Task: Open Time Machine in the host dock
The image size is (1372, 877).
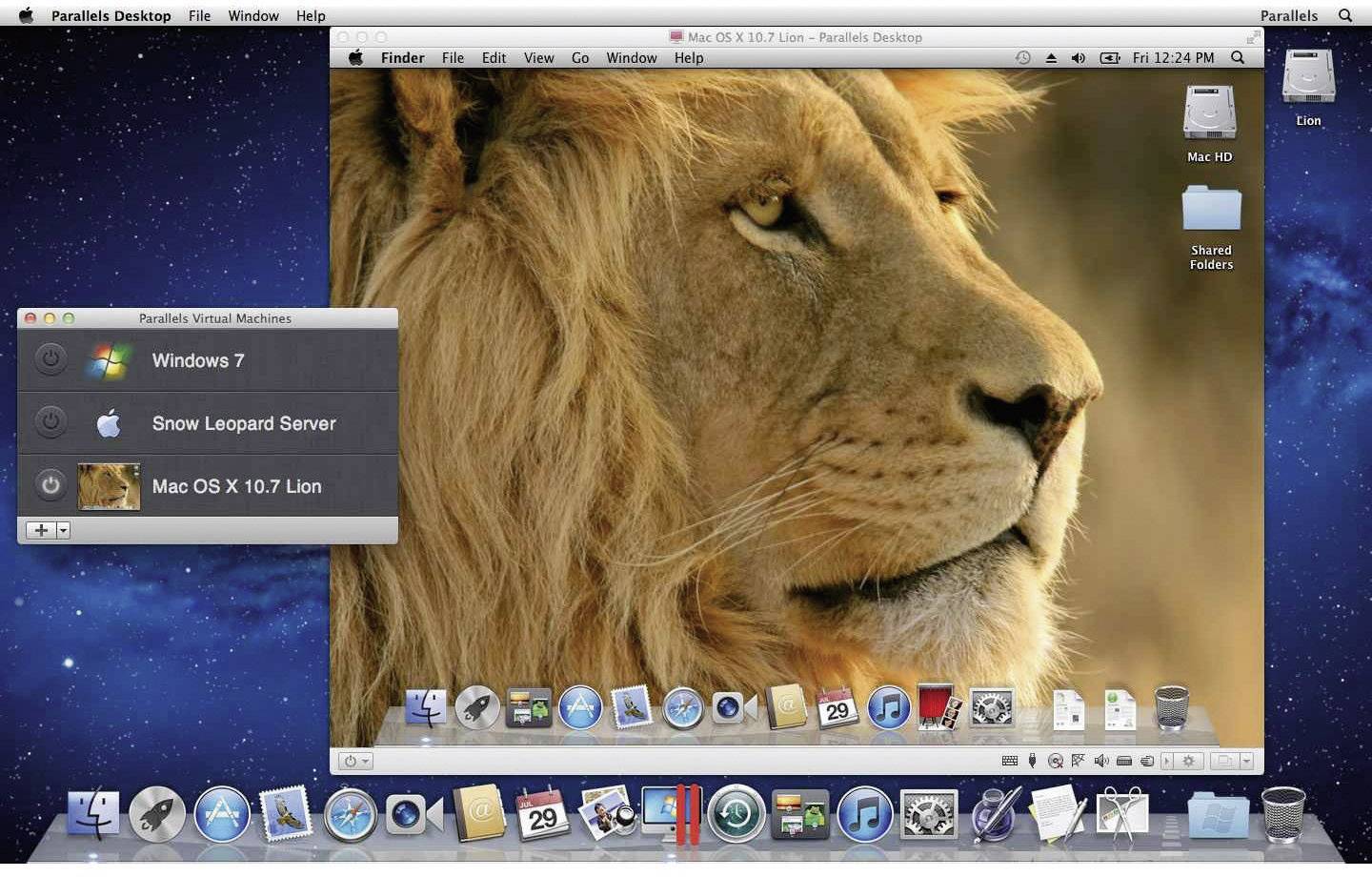Action: point(736,815)
